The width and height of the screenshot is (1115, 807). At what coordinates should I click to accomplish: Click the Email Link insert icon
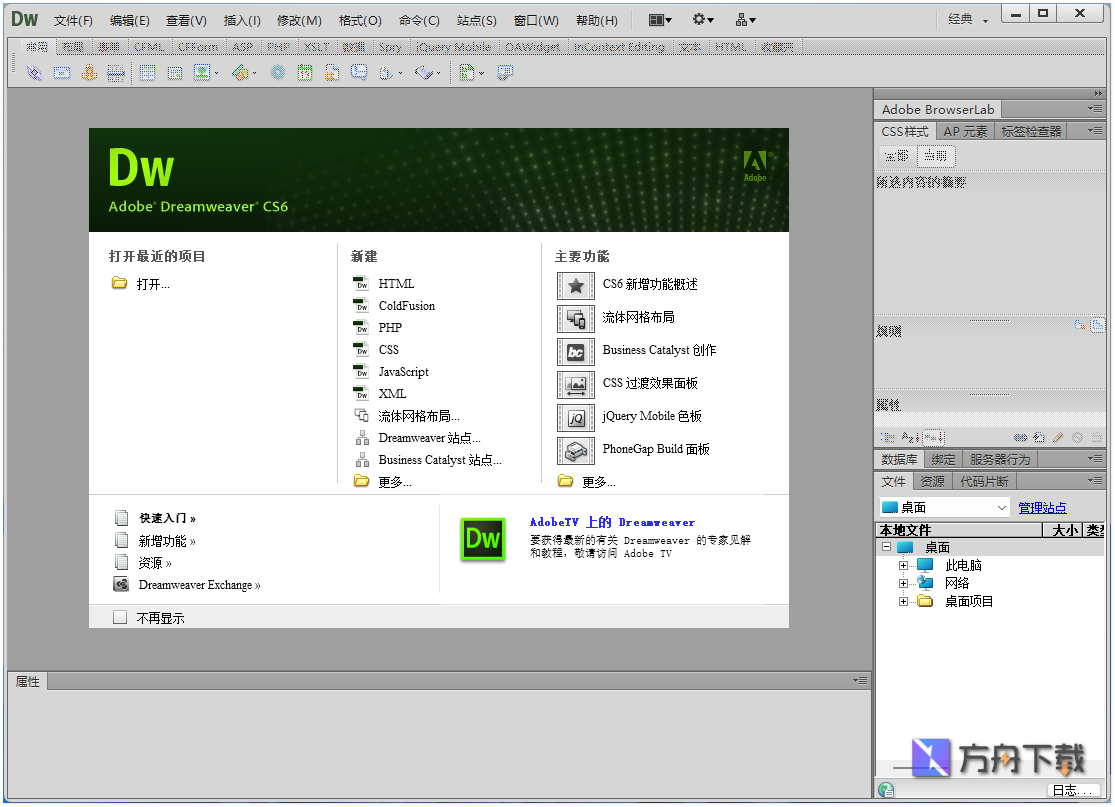(x=62, y=73)
